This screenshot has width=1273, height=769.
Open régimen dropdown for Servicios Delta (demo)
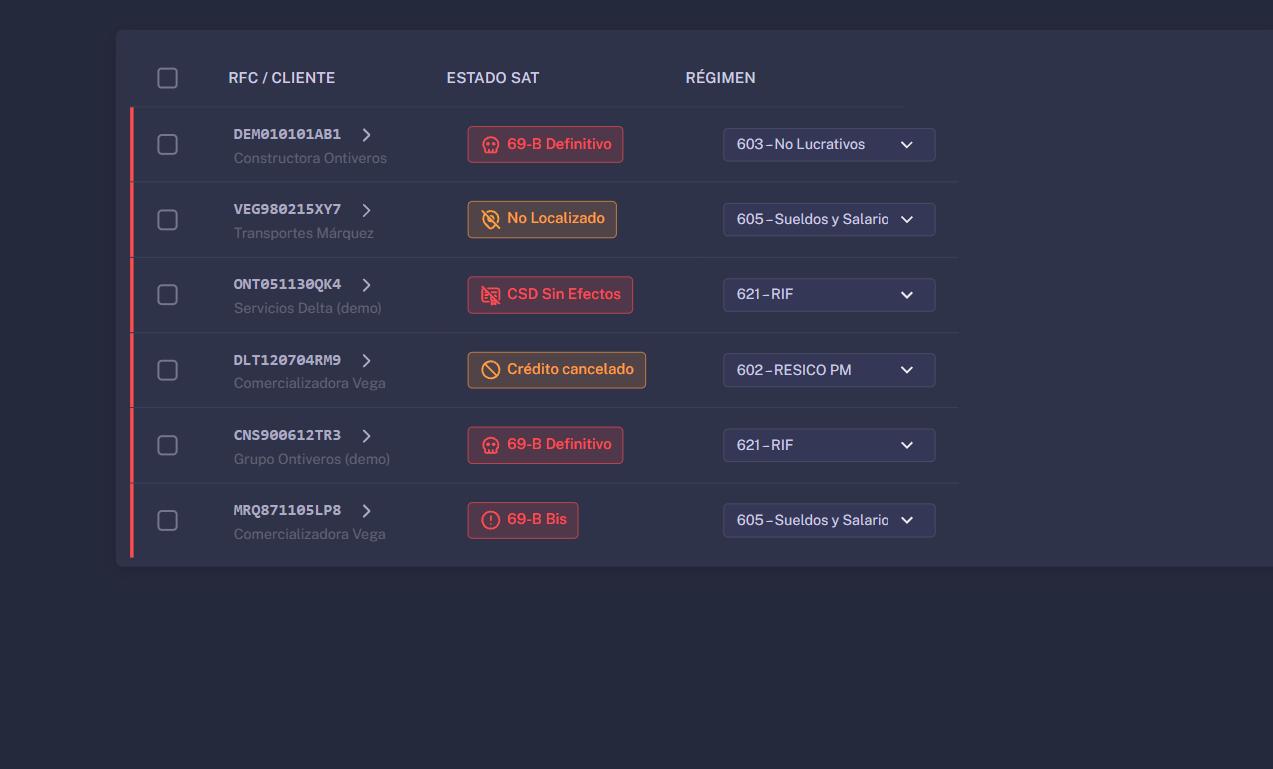[x=829, y=295]
